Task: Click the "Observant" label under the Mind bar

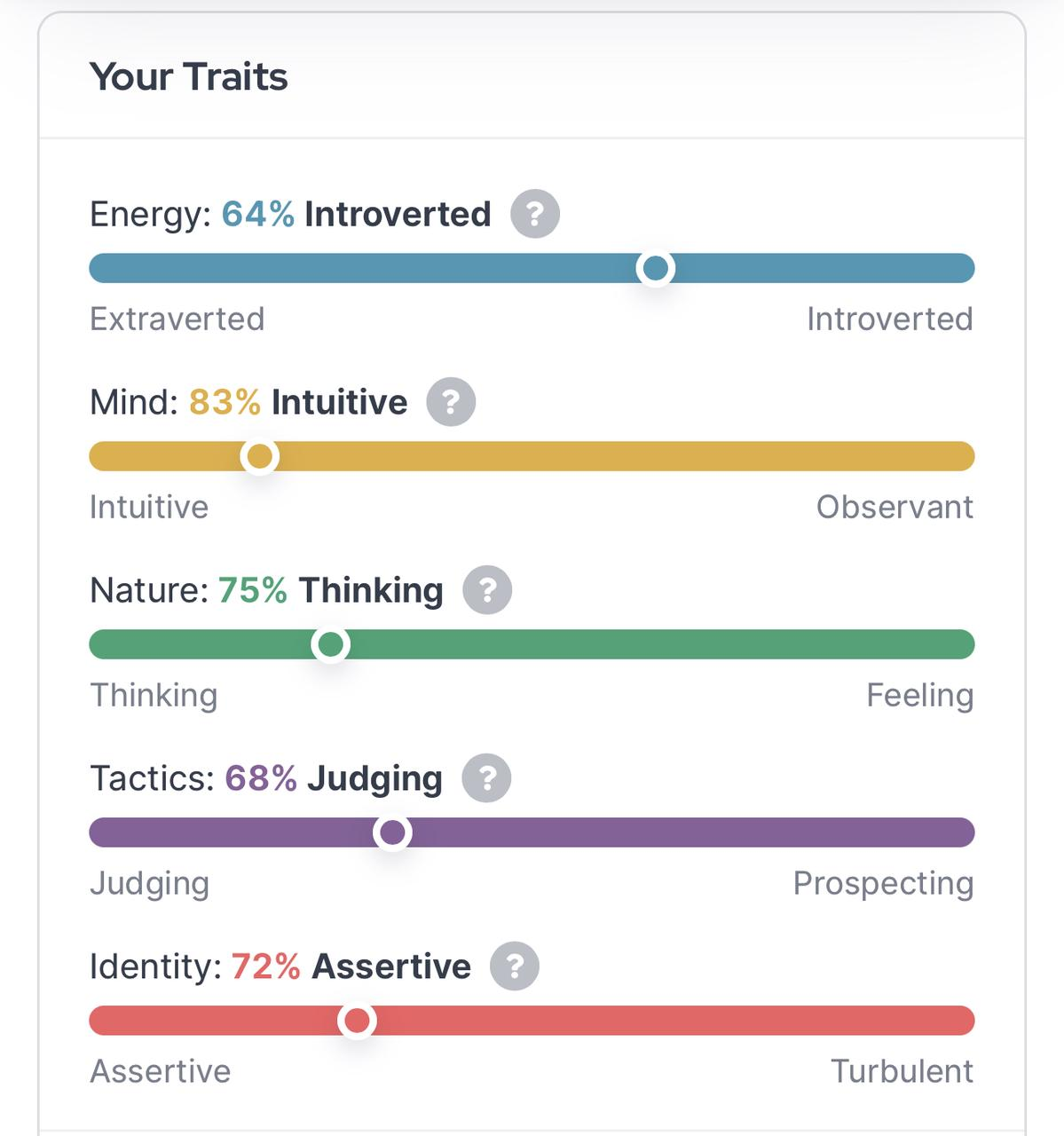Action: pyautogui.click(x=895, y=507)
